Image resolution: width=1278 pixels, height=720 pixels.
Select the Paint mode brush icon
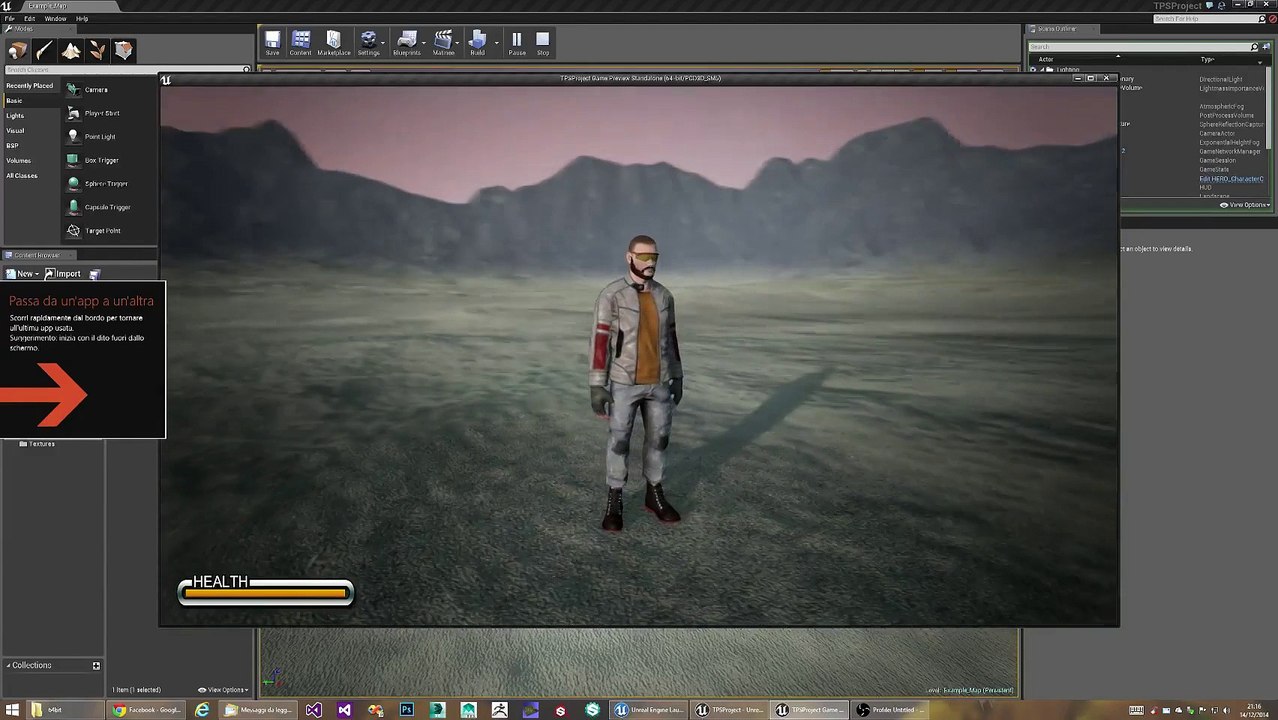click(x=44, y=50)
